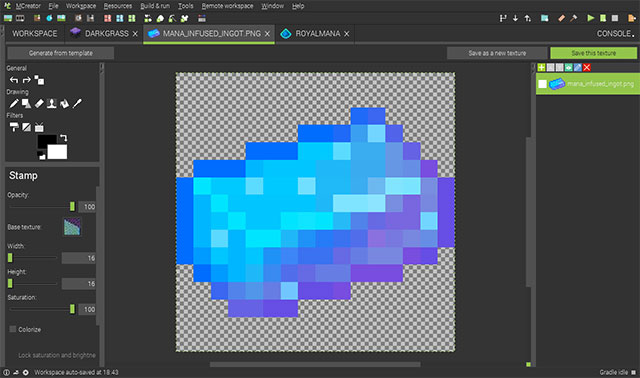The height and width of the screenshot is (378, 640).
Task: Select the Color picker eyedropper tool
Action: pos(77,104)
